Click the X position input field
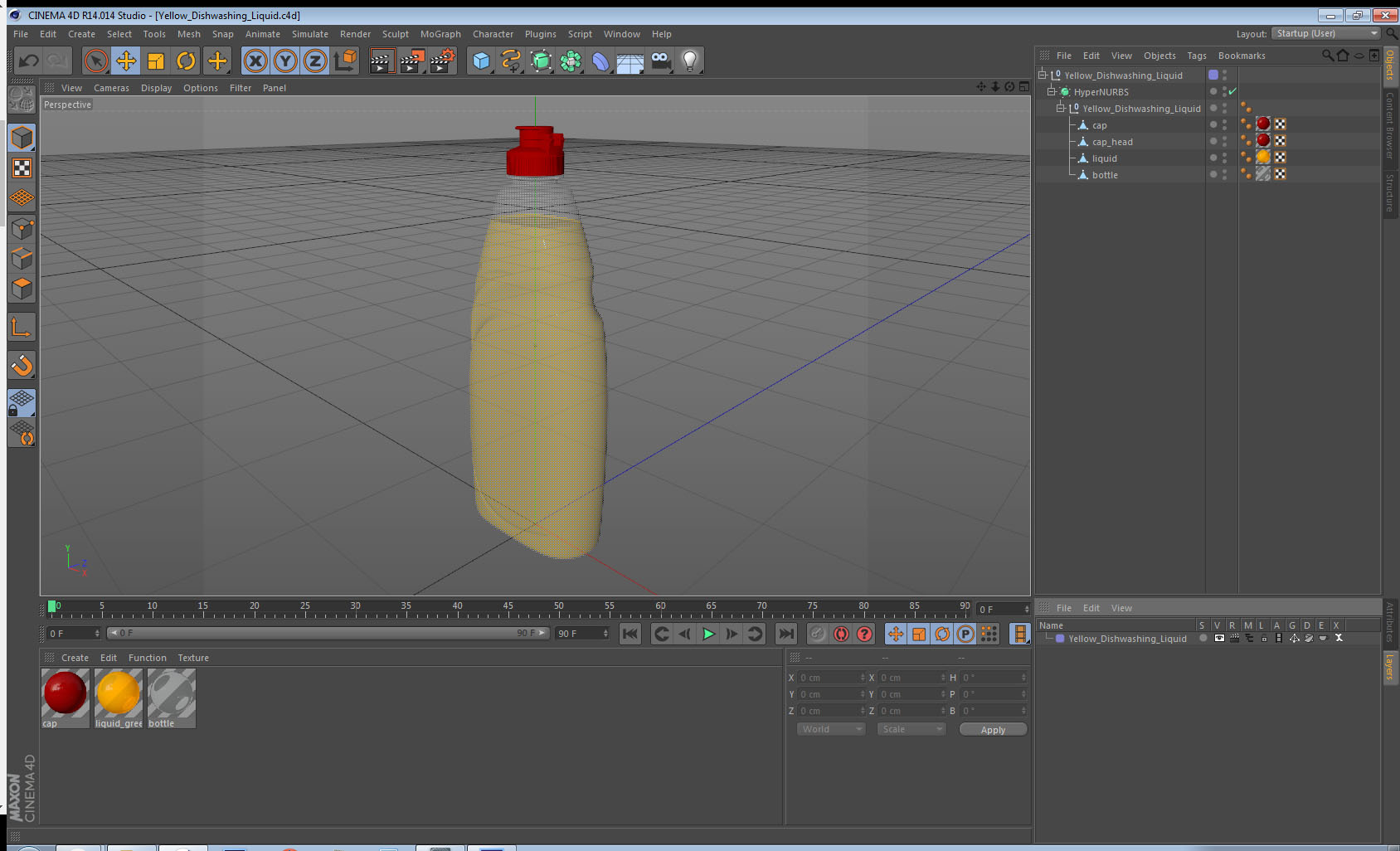This screenshot has height=851, width=1400. [832, 678]
